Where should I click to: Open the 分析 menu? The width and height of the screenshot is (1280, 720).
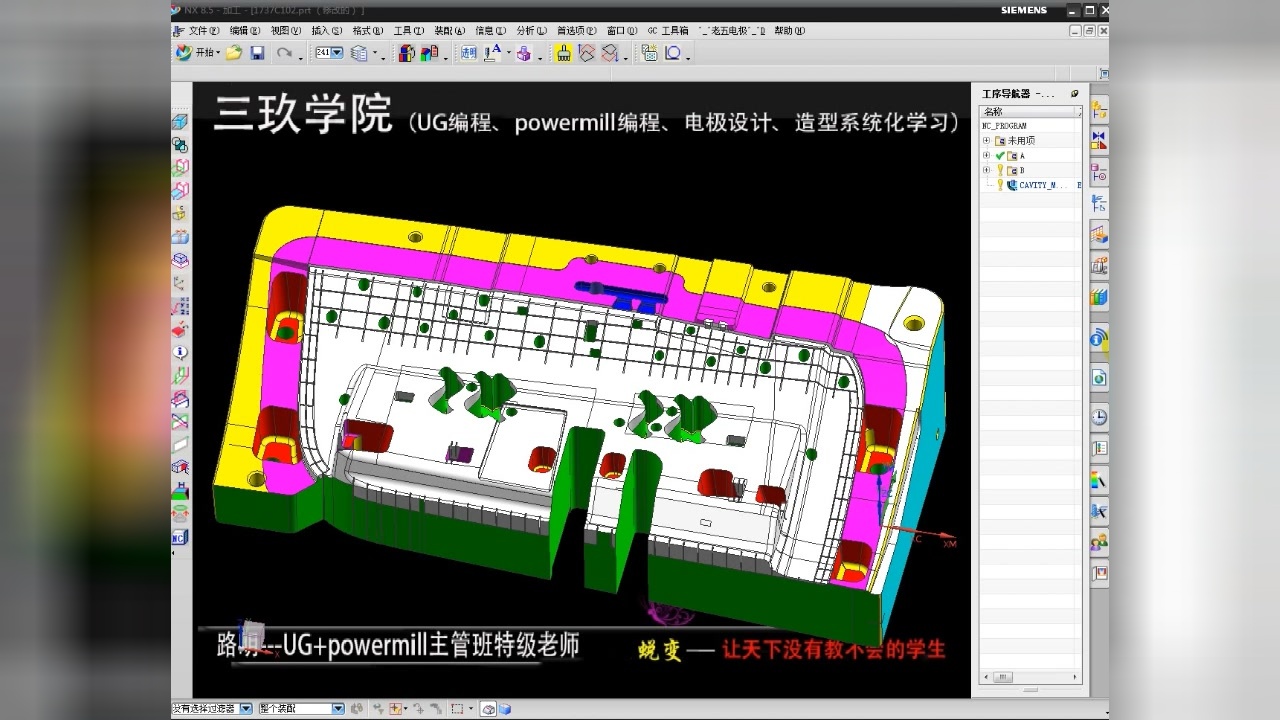pos(532,31)
